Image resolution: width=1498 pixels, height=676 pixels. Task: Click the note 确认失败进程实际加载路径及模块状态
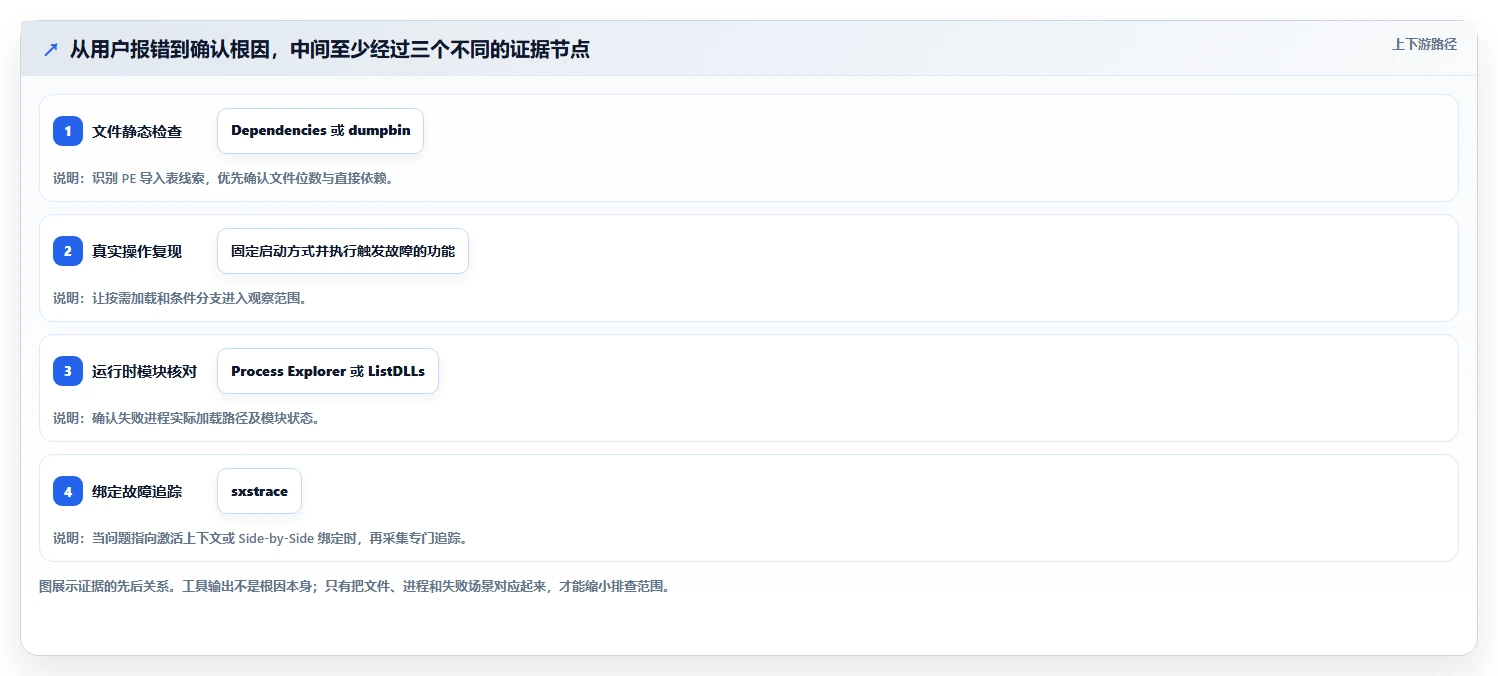pos(186,418)
